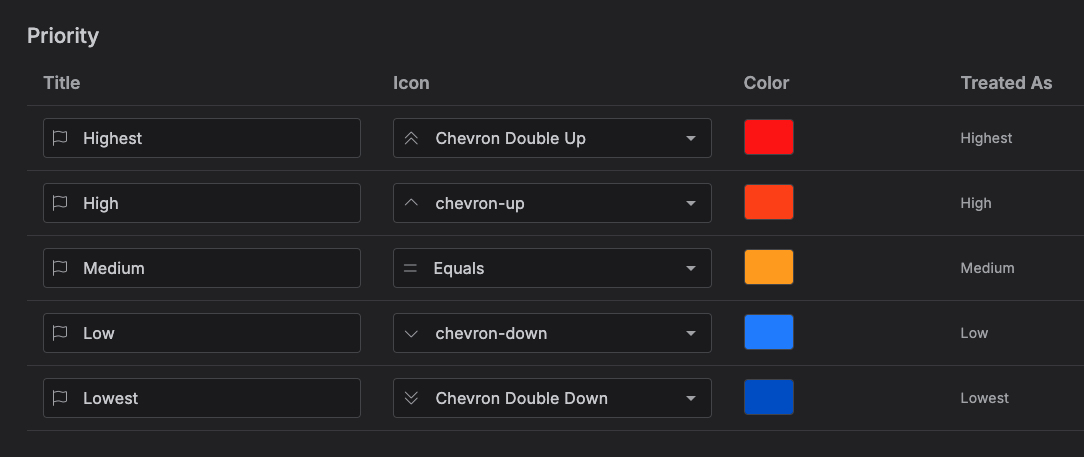1084x457 pixels.
Task: Click the Icon column header
Action: [x=411, y=83]
